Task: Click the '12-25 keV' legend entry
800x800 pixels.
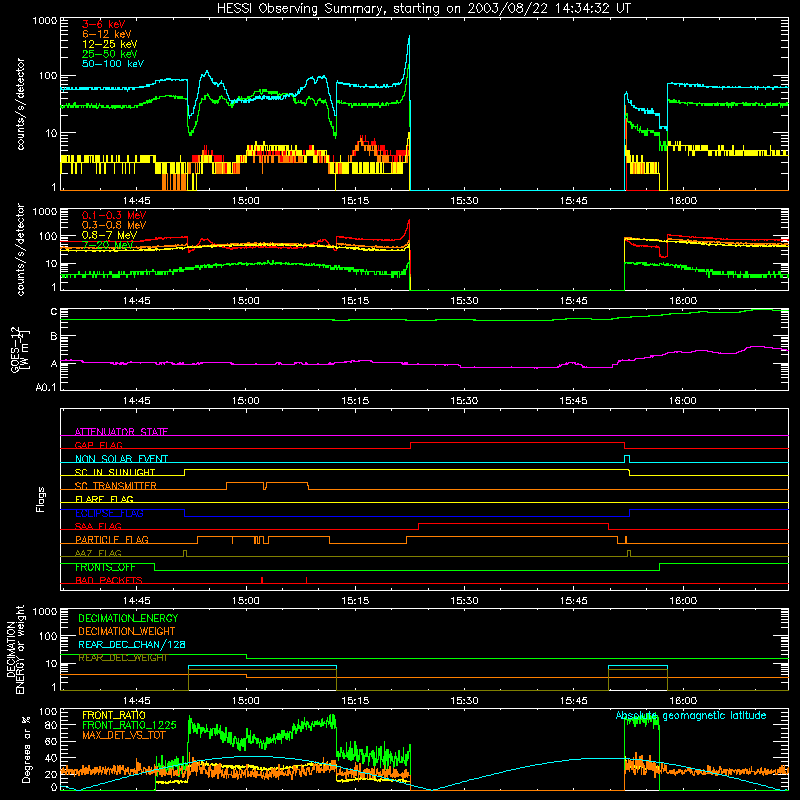Action: pos(109,44)
